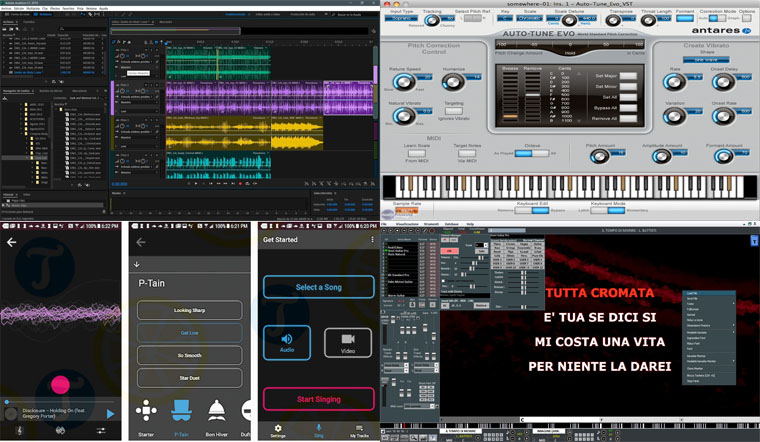Tap the glasses effects icon at bottom of recording screen

click(x=60, y=430)
